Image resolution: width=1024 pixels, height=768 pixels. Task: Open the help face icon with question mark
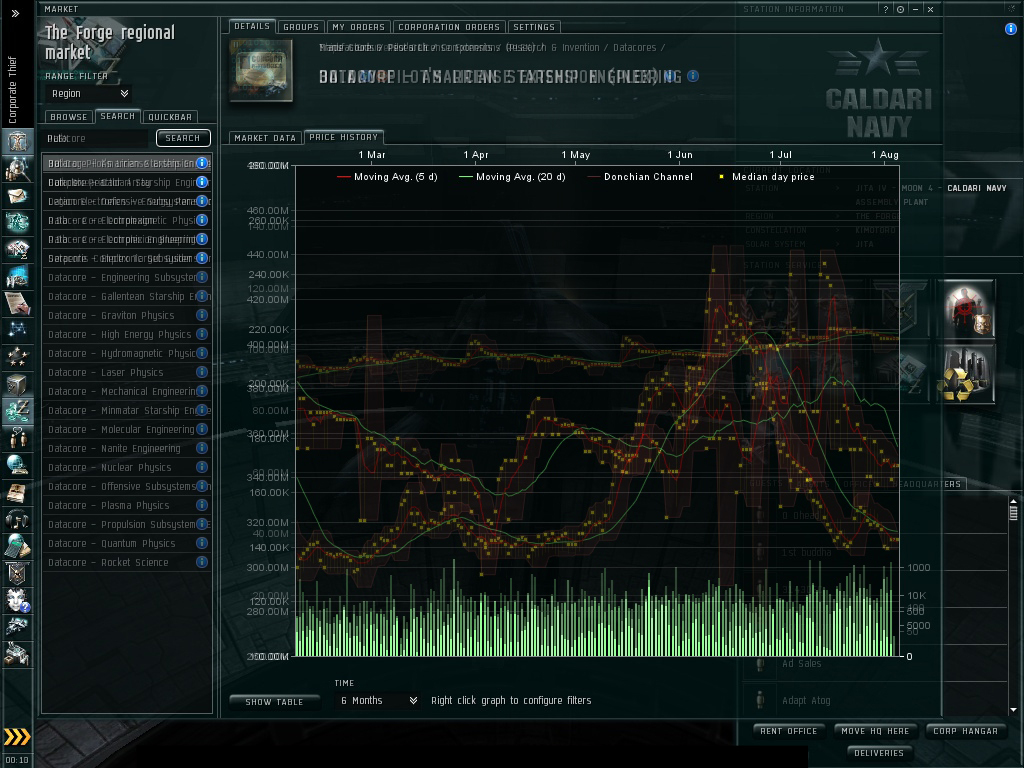(17, 600)
